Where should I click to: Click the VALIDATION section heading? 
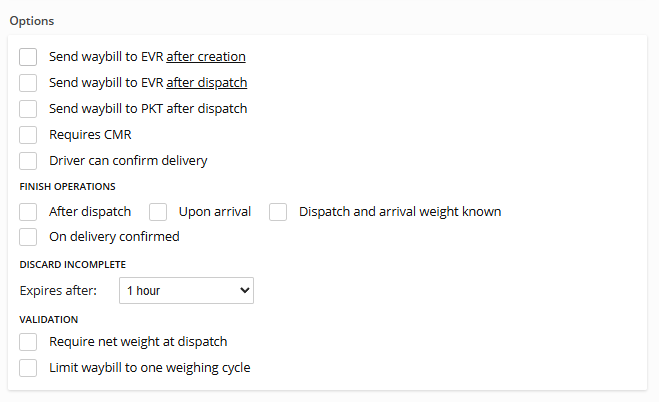click(x=49, y=320)
